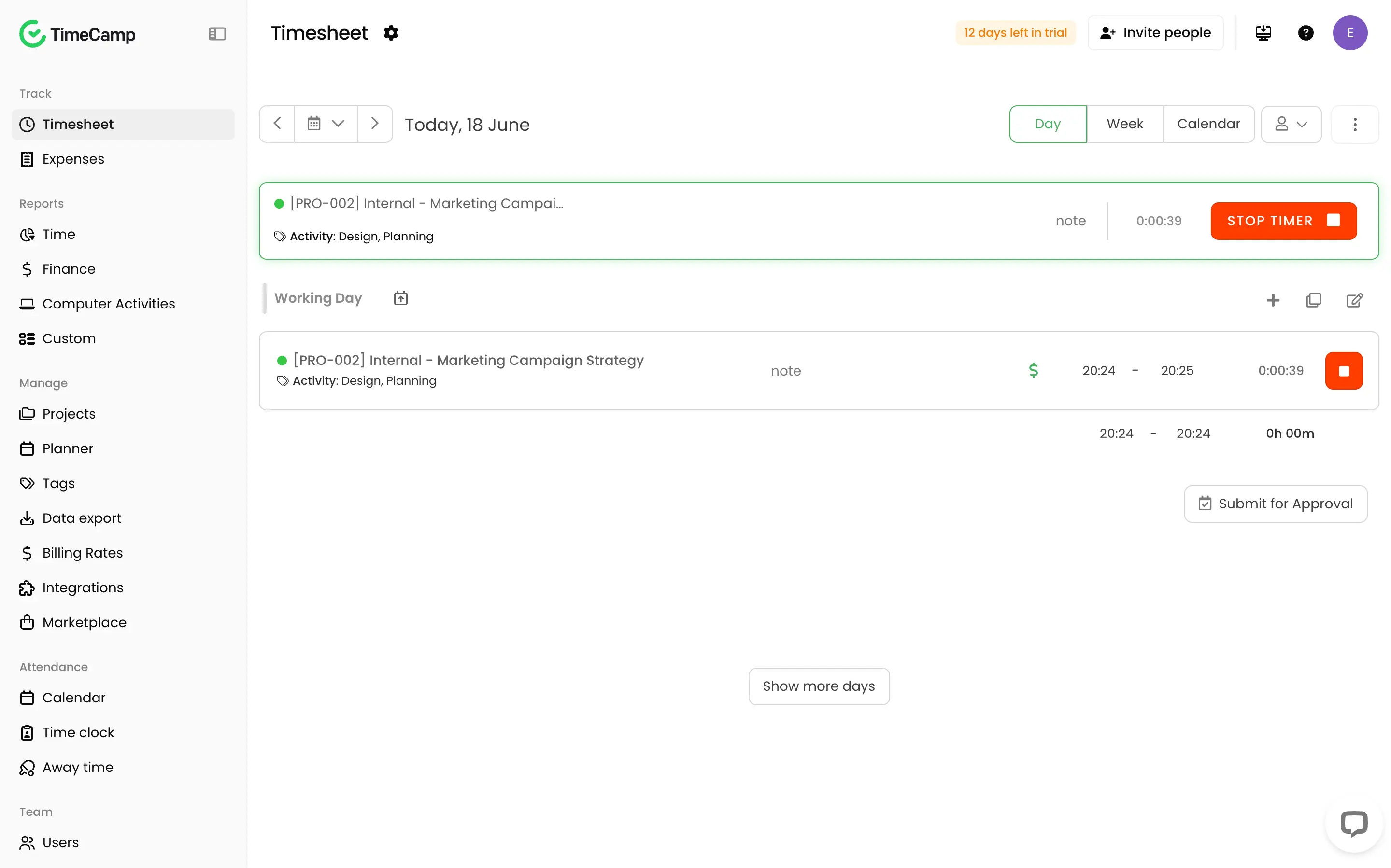Open Time clock page
Viewport: 1391px width, 868px height.
pos(123,732)
